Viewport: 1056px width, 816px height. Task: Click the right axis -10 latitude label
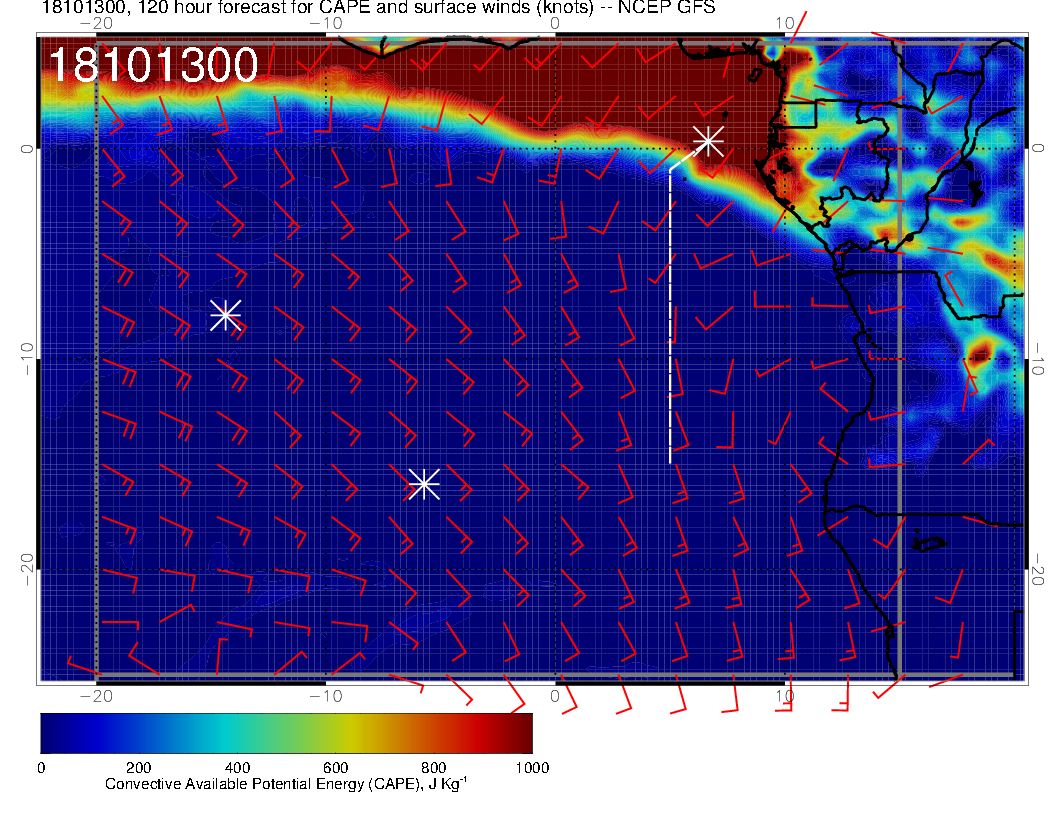[x=1039, y=357]
